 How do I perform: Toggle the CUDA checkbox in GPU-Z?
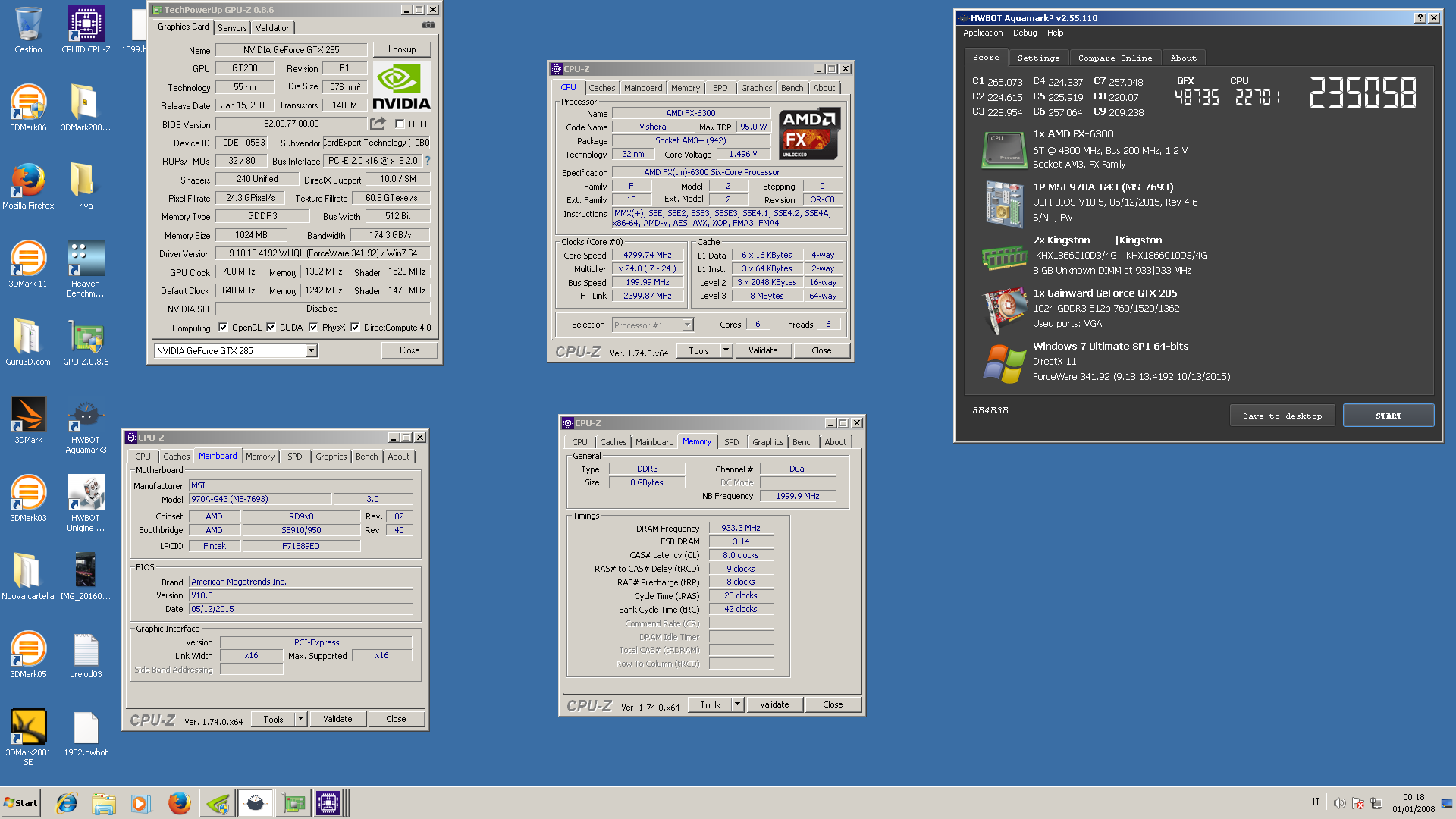(271, 328)
